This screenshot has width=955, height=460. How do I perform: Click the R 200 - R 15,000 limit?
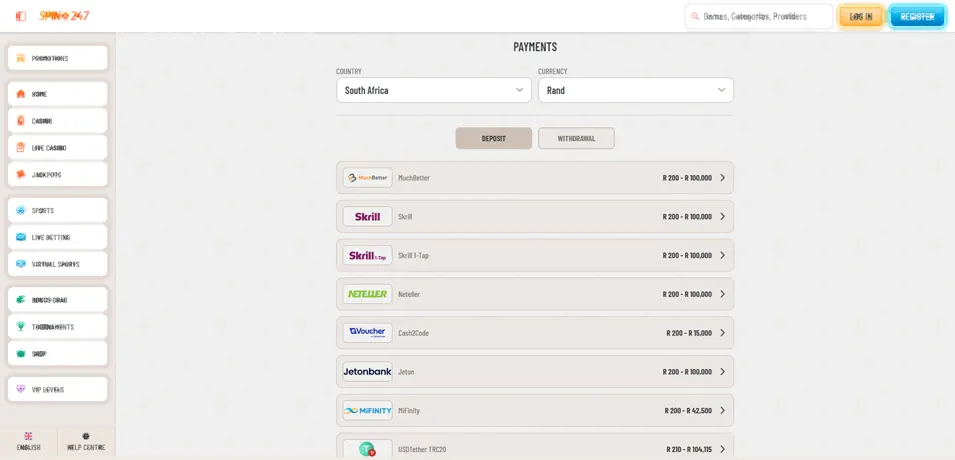click(x=689, y=333)
